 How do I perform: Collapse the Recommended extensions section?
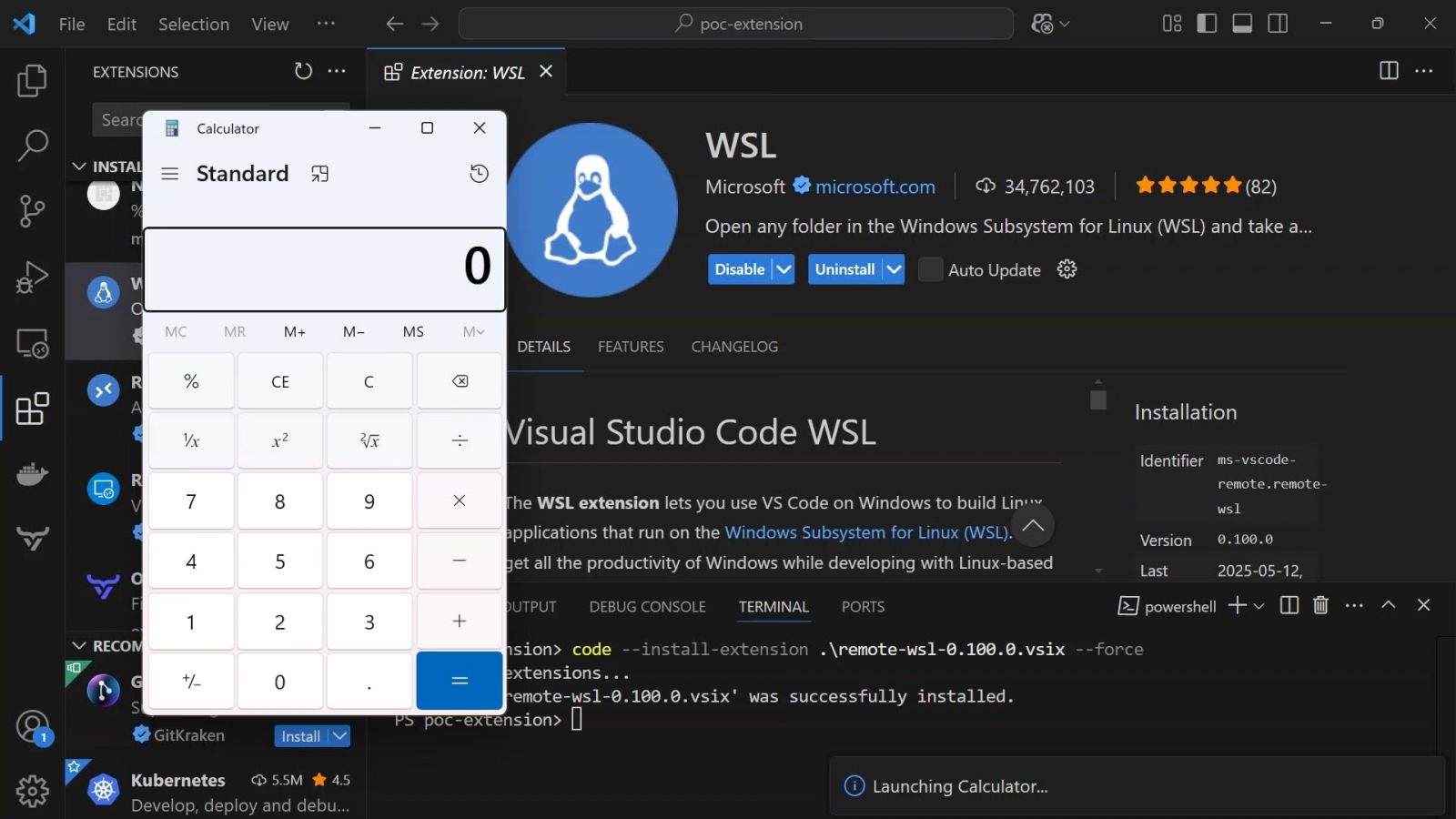79,645
